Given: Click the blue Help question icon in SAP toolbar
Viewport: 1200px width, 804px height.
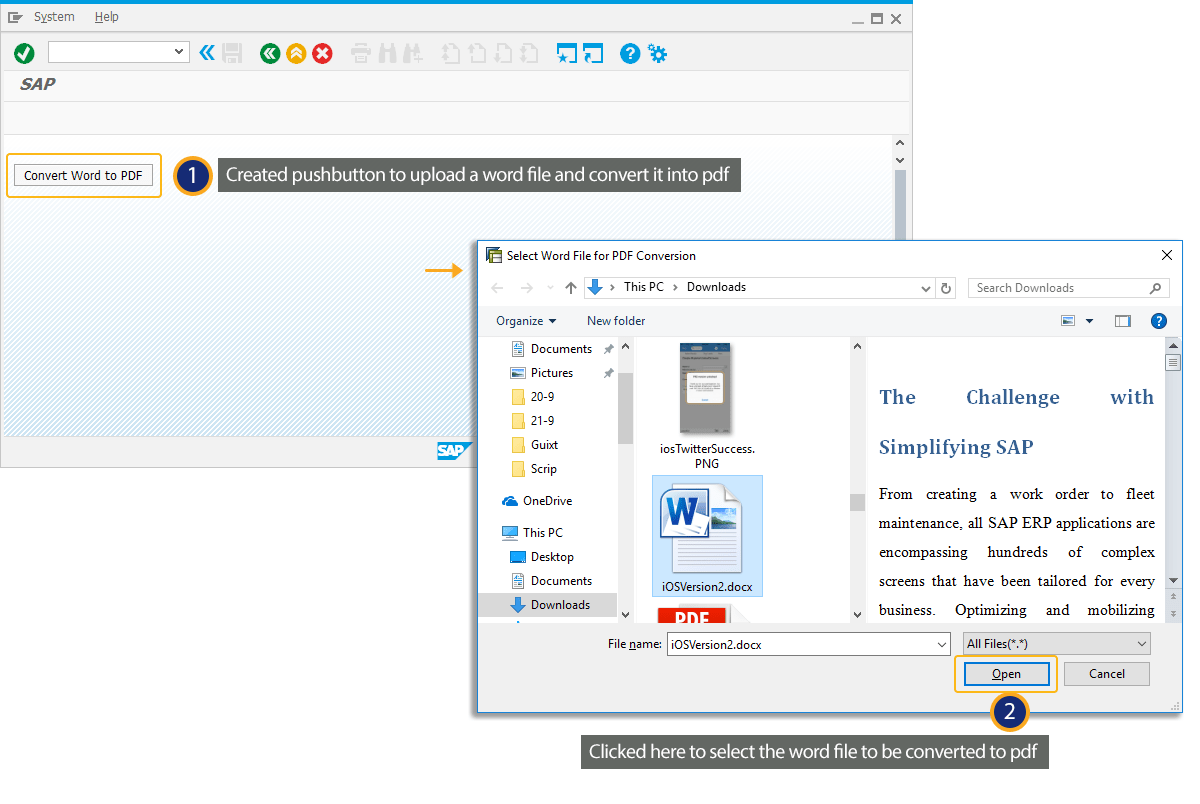Looking at the screenshot, I should [x=630, y=53].
